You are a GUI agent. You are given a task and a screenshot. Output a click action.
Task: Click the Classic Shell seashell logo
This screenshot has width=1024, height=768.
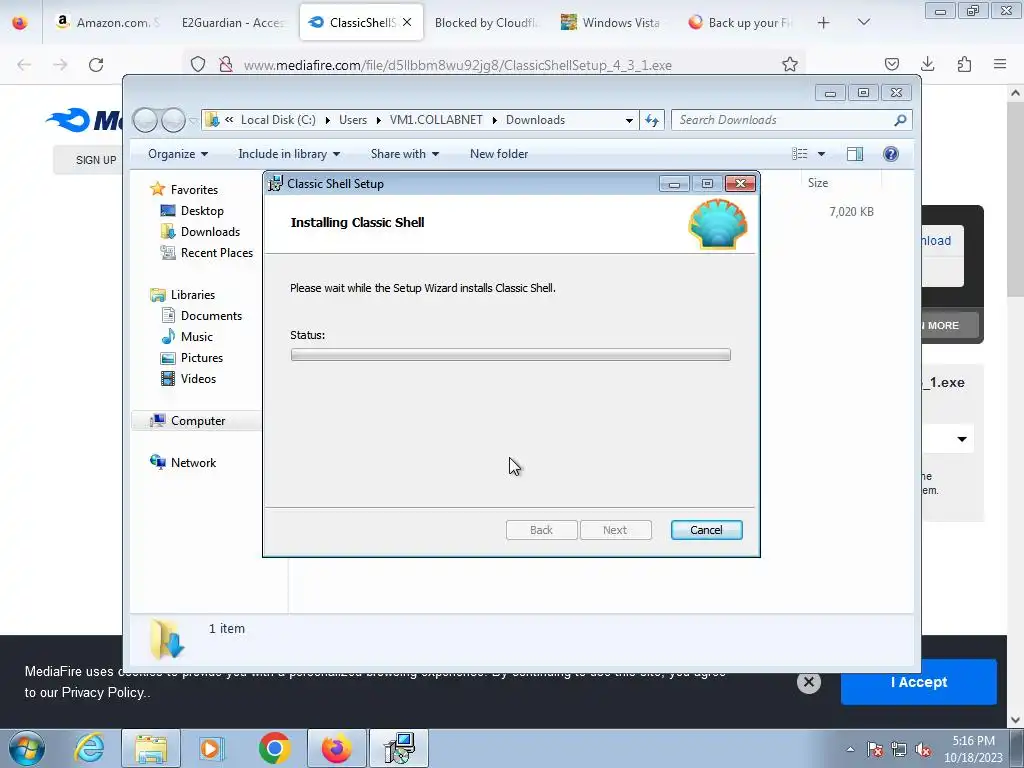(x=718, y=224)
